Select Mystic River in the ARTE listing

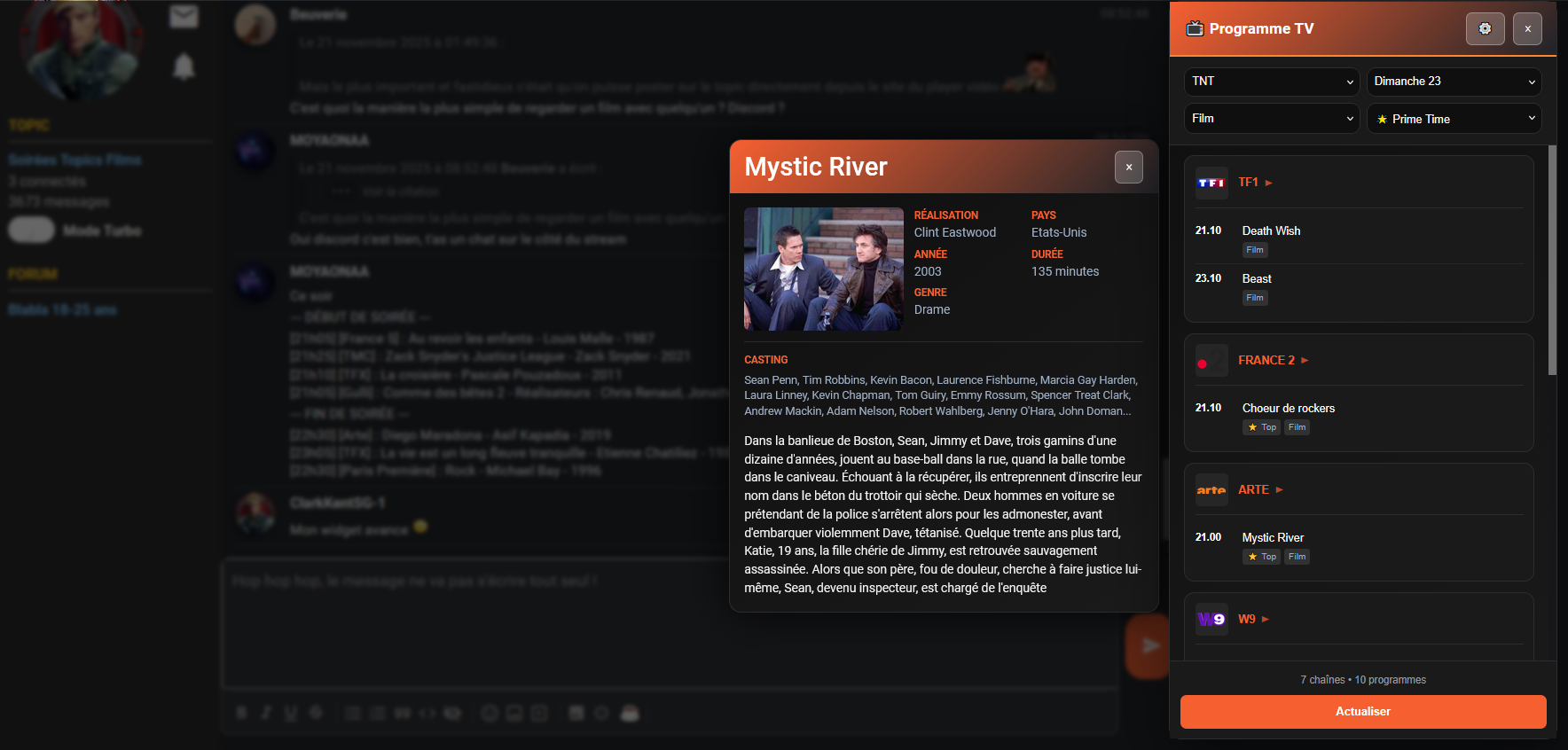click(x=1273, y=538)
